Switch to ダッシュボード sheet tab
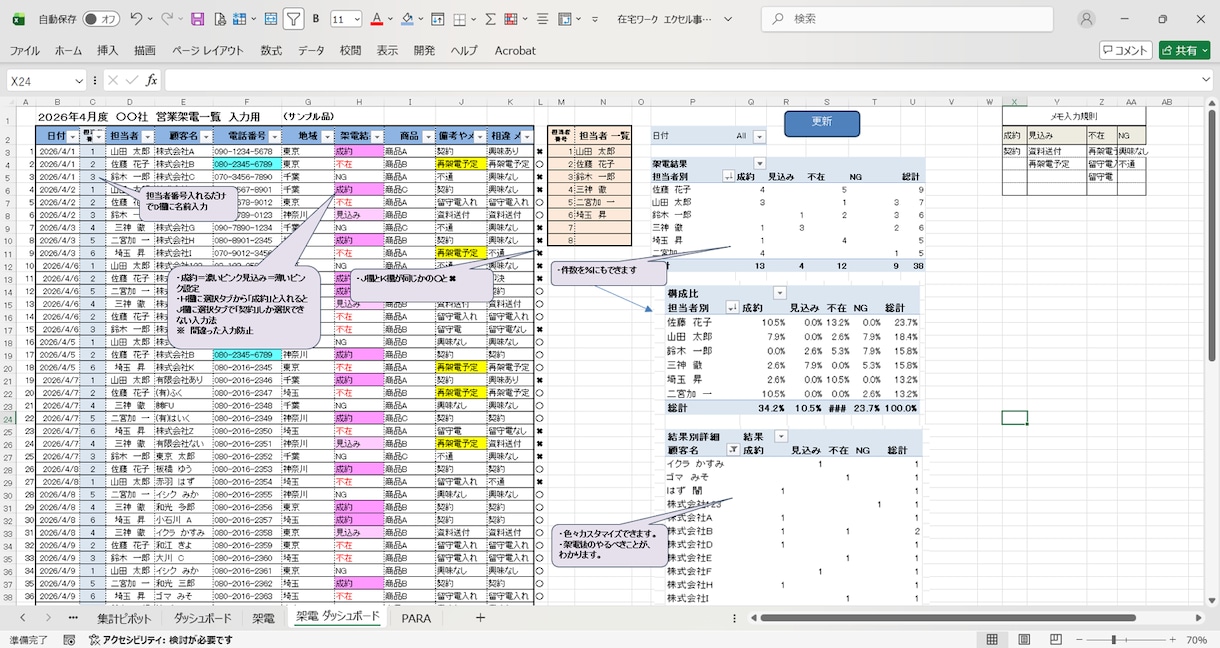Viewport: 1220px width, 648px height. click(203, 619)
